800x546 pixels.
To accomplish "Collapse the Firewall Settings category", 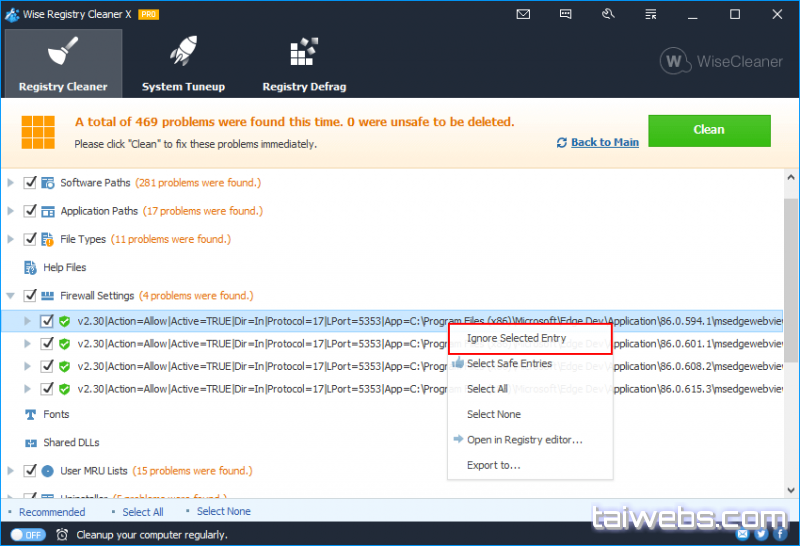I will tap(11, 296).
